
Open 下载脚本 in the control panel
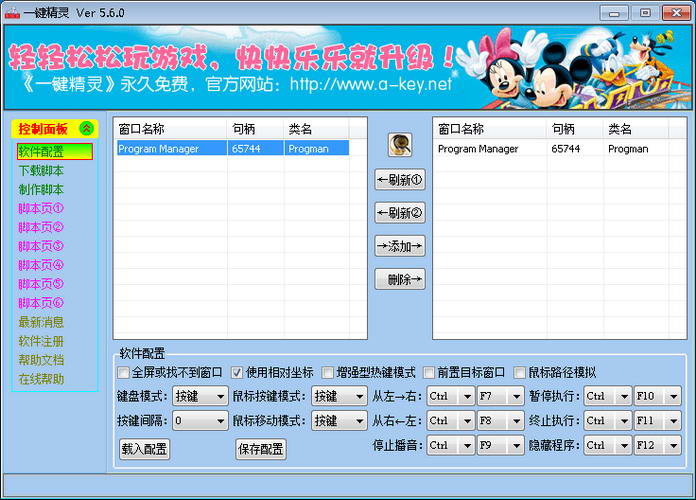click(x=41, y=170)
